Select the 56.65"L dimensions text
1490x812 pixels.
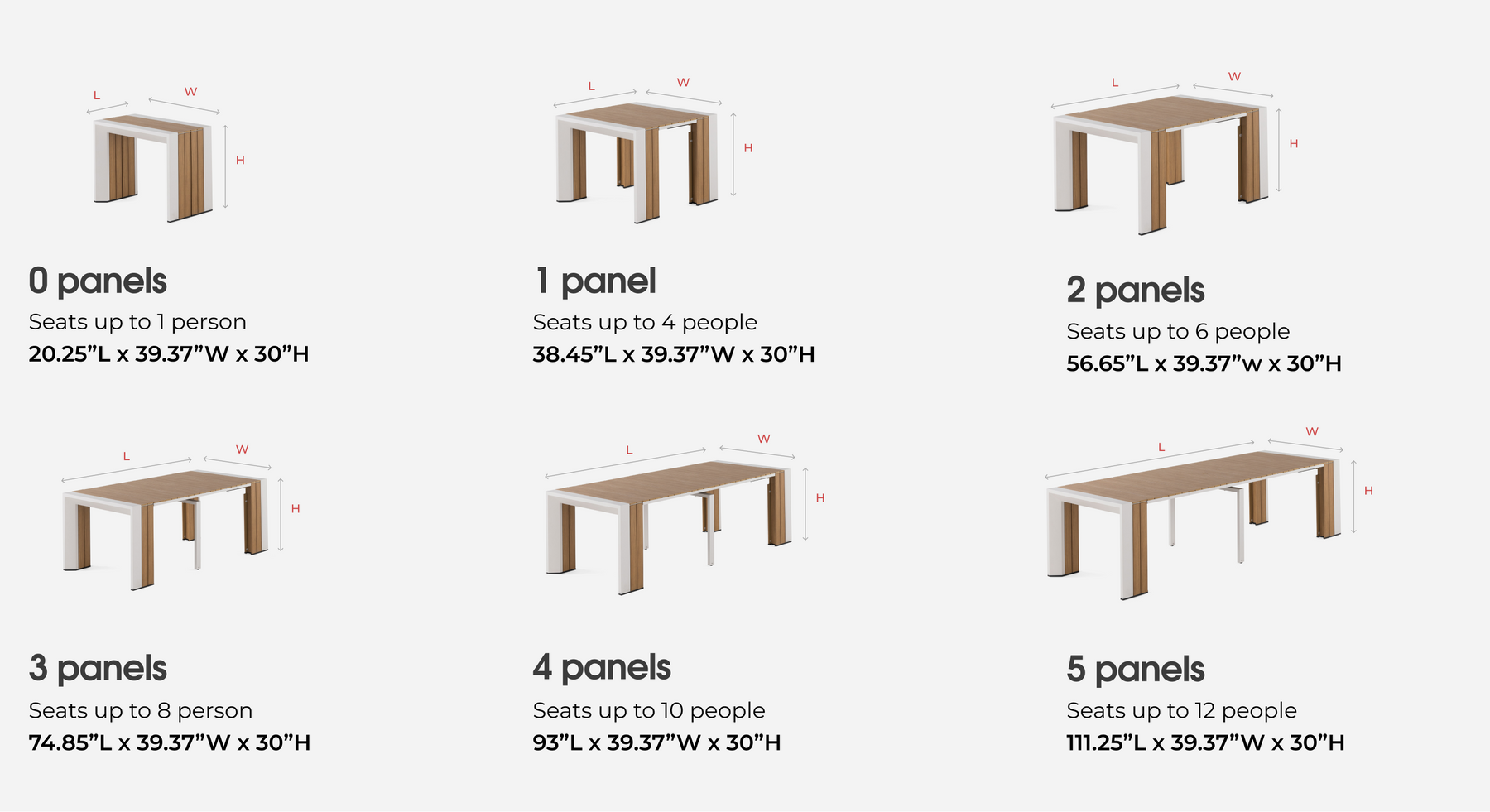pyautogui.click(x=1204, y=363)
